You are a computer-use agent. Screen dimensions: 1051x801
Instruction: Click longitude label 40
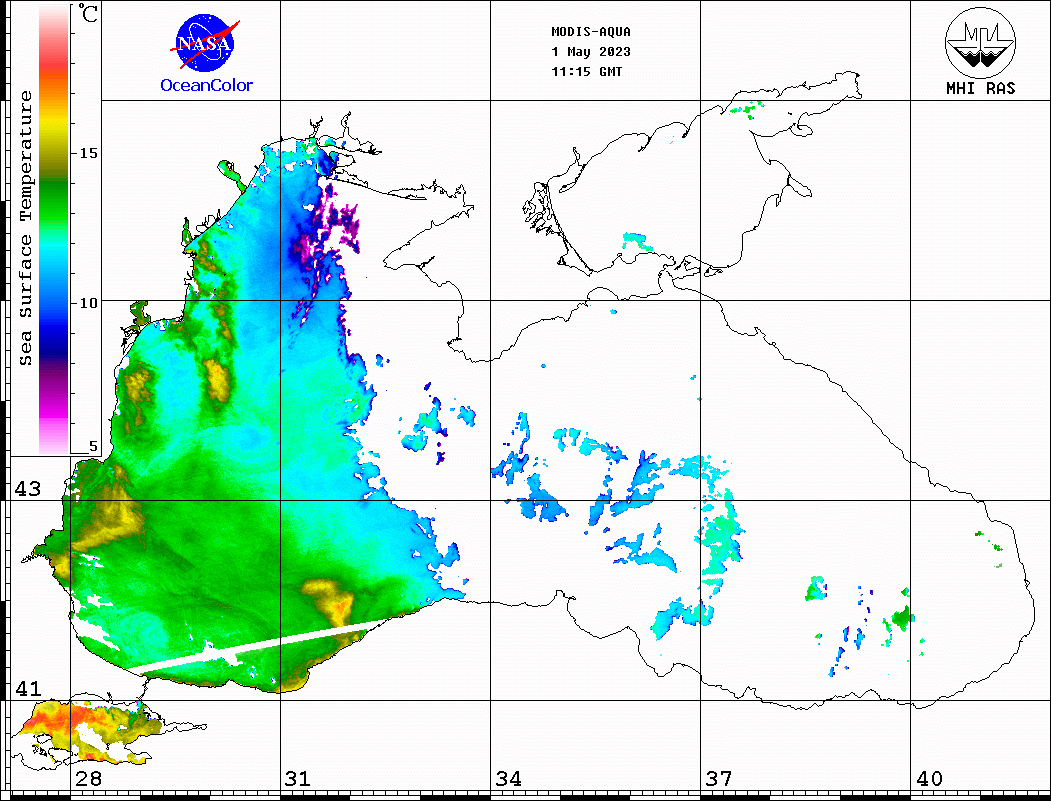[x=929, y=778]
